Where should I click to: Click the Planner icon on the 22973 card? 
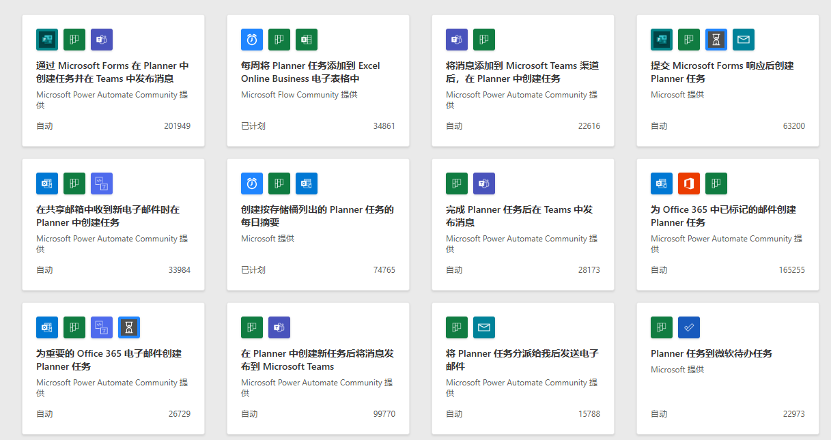coord(661,327)
